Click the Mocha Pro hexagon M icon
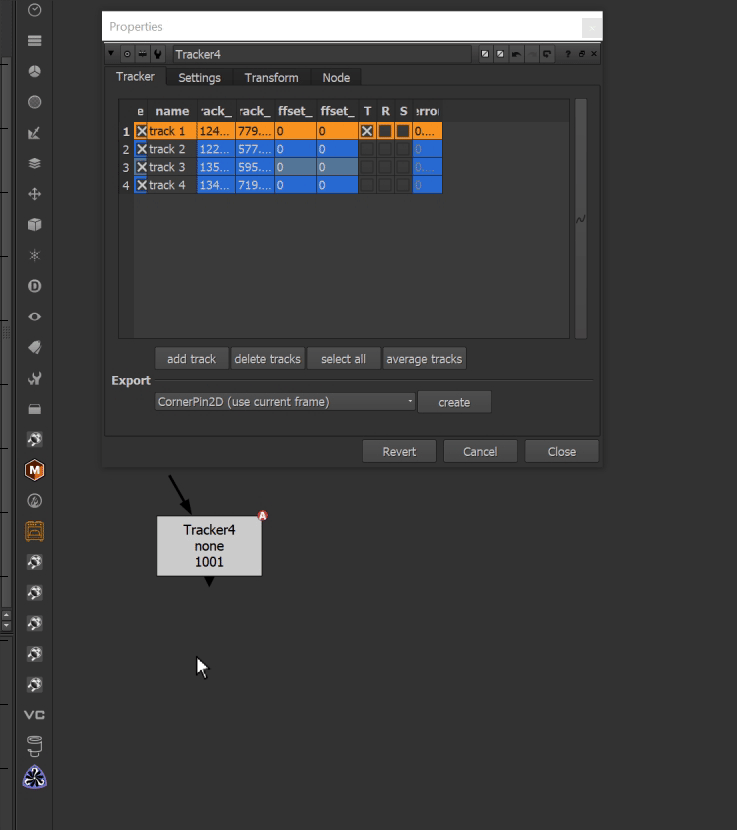Viewport: 737px width, 830px height. click(x=35, y=470)
